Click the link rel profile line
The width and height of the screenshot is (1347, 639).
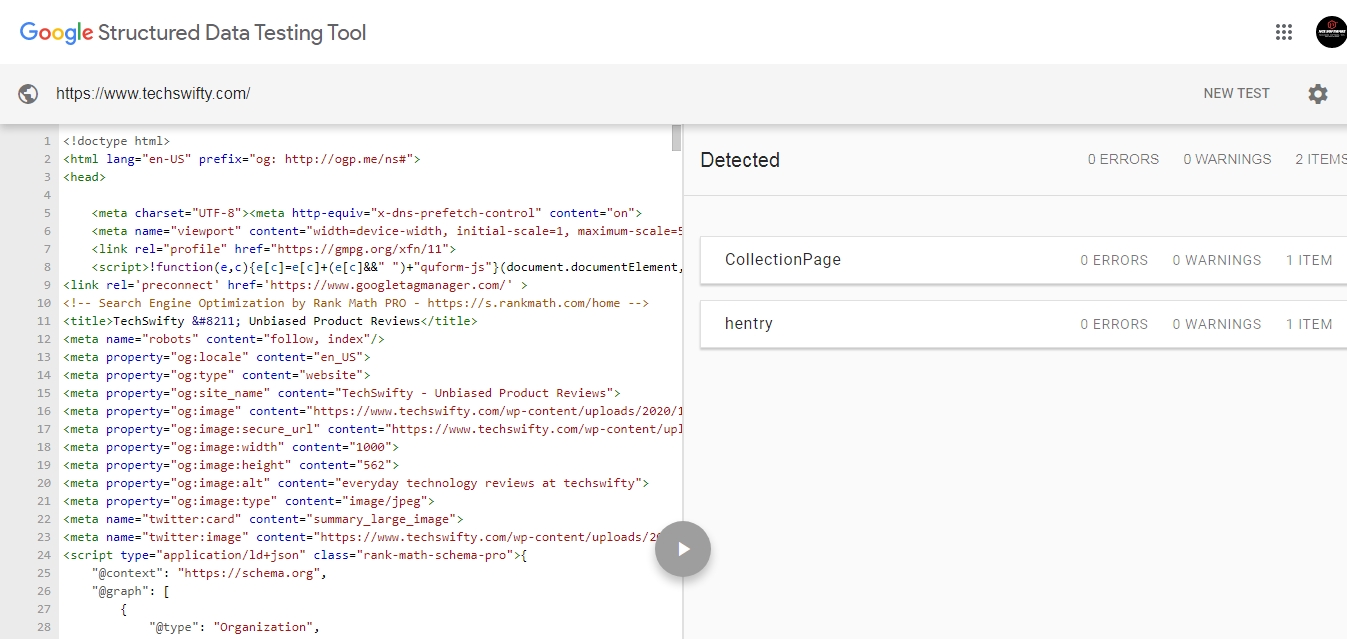tap(274, 249)
